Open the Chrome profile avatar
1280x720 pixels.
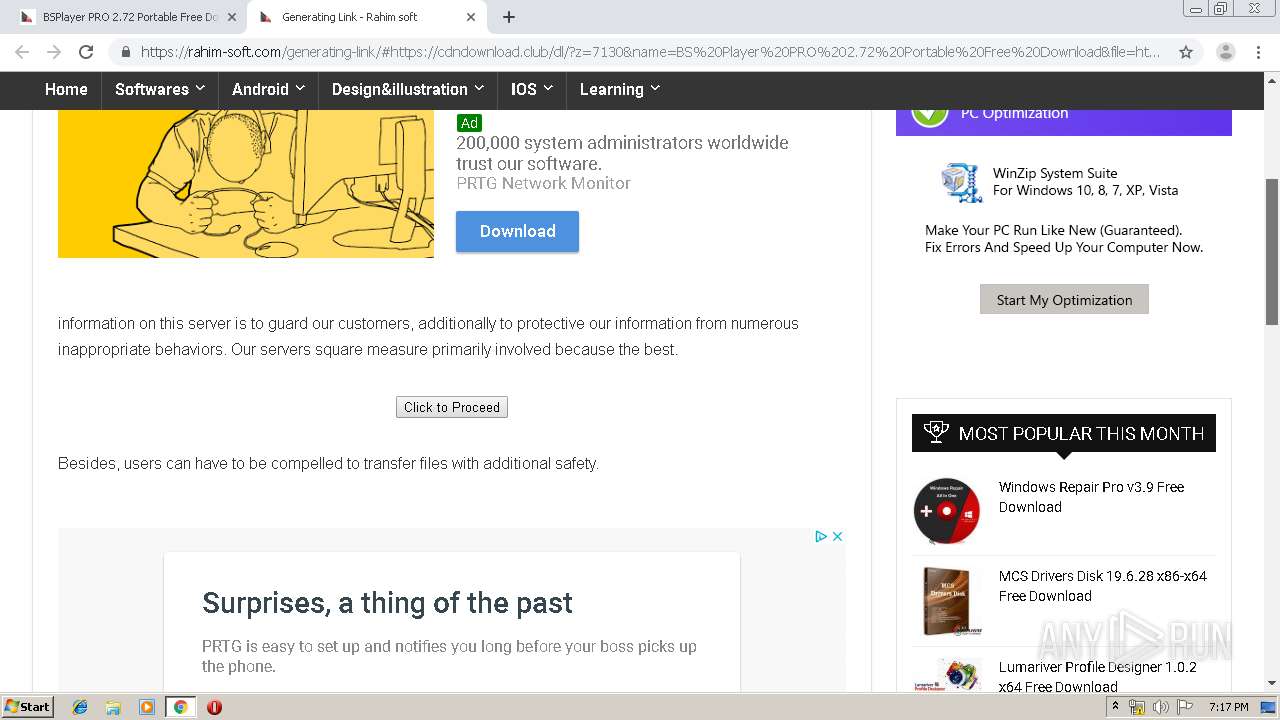pos(1225,52)
